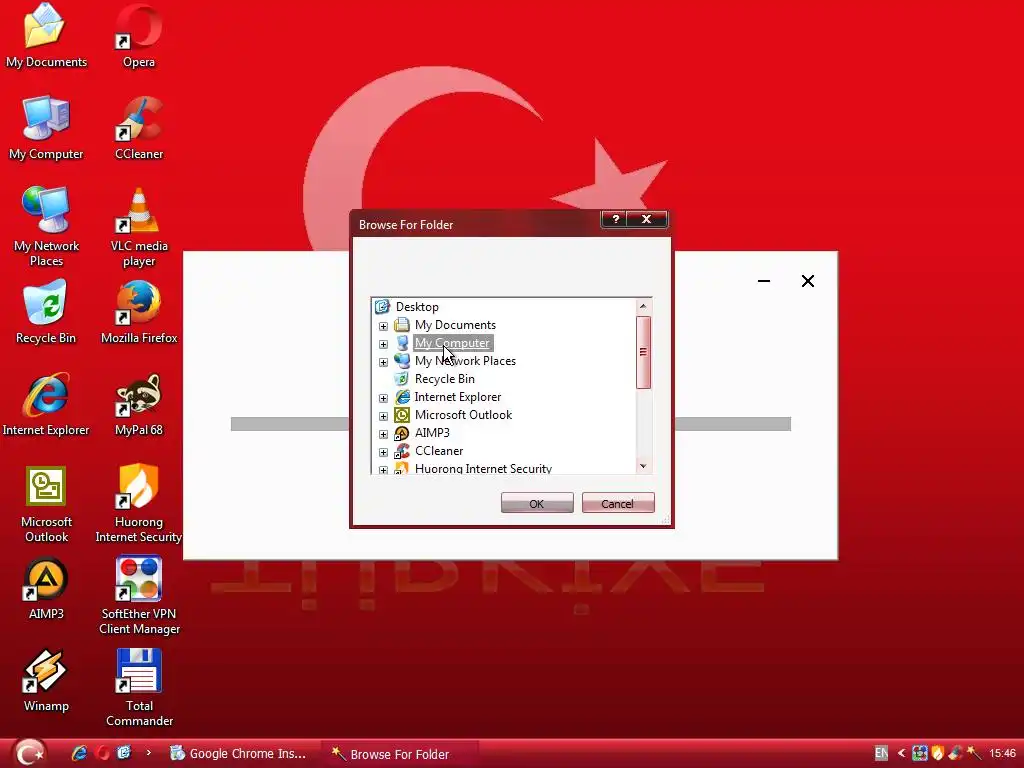Expand the AIMP3 tree node
1024x768 pixels.
(383, 434)
